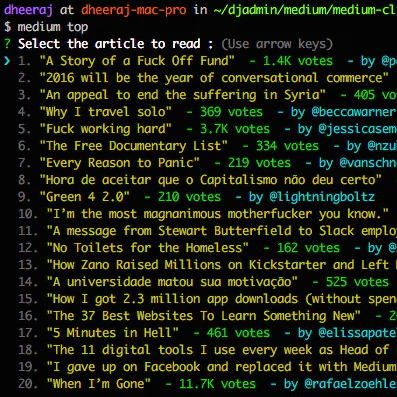Click author handle "@lightningboltz"
This screenshot has width=397, height=397.
tap(322, 197)
